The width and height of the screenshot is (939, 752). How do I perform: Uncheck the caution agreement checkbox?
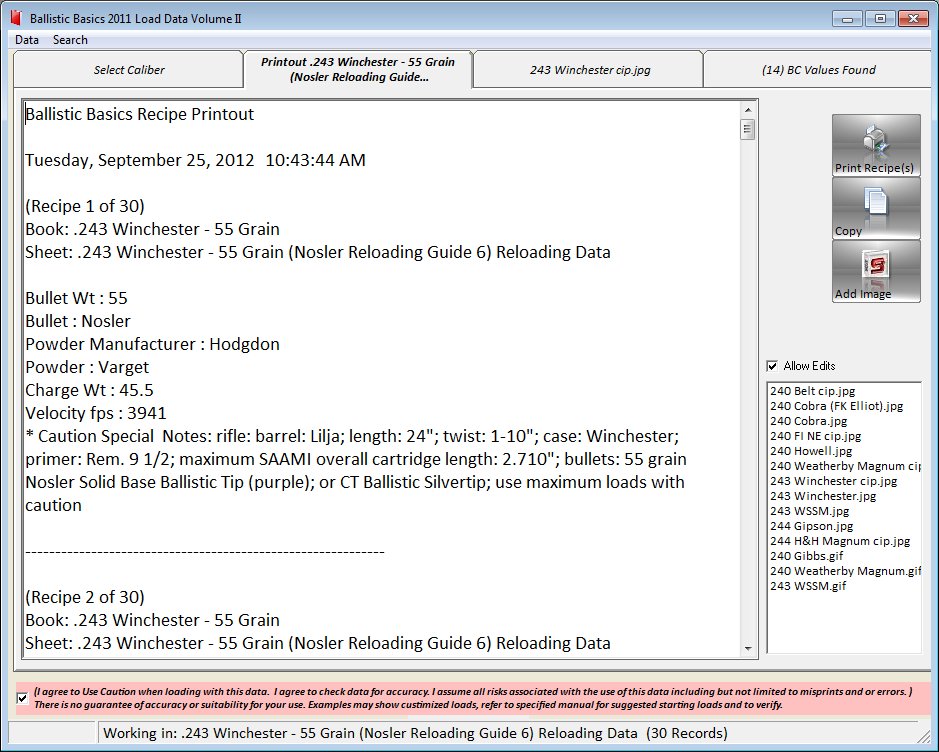(23, 697)
